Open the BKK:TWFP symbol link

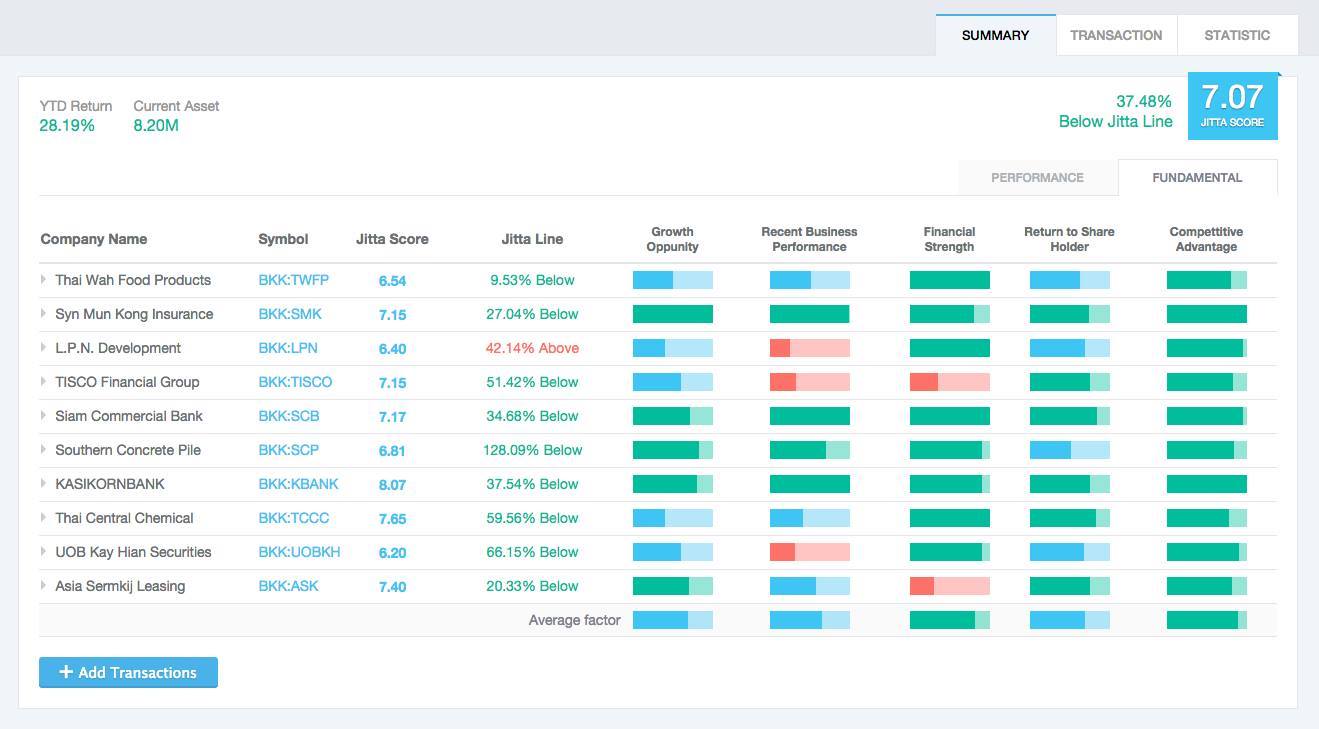click(293, 280)
